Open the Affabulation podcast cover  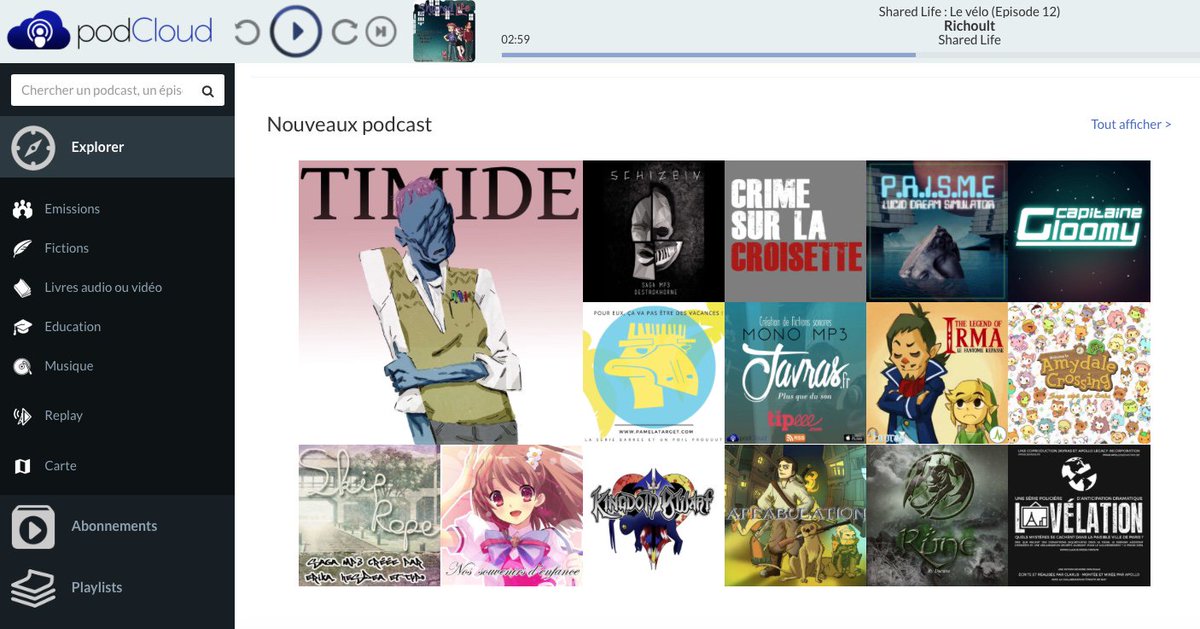pyautogui.click(x=795, y=515)
